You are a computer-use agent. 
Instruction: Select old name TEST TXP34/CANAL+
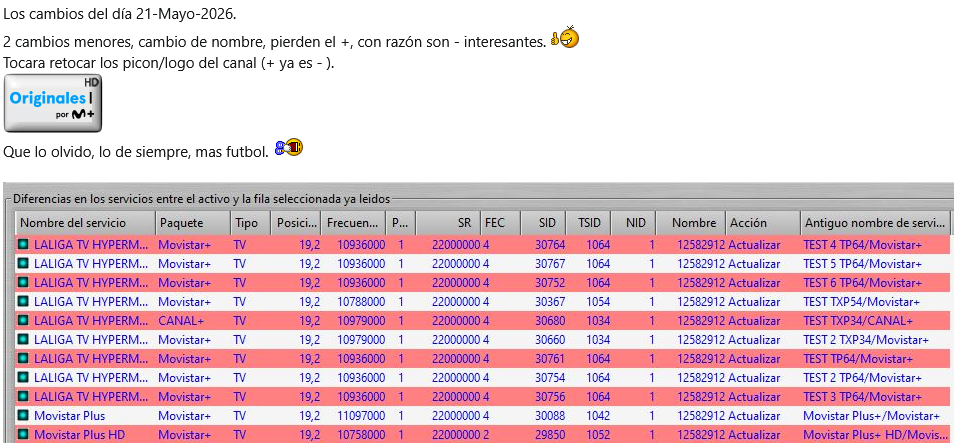pos(858,320)
